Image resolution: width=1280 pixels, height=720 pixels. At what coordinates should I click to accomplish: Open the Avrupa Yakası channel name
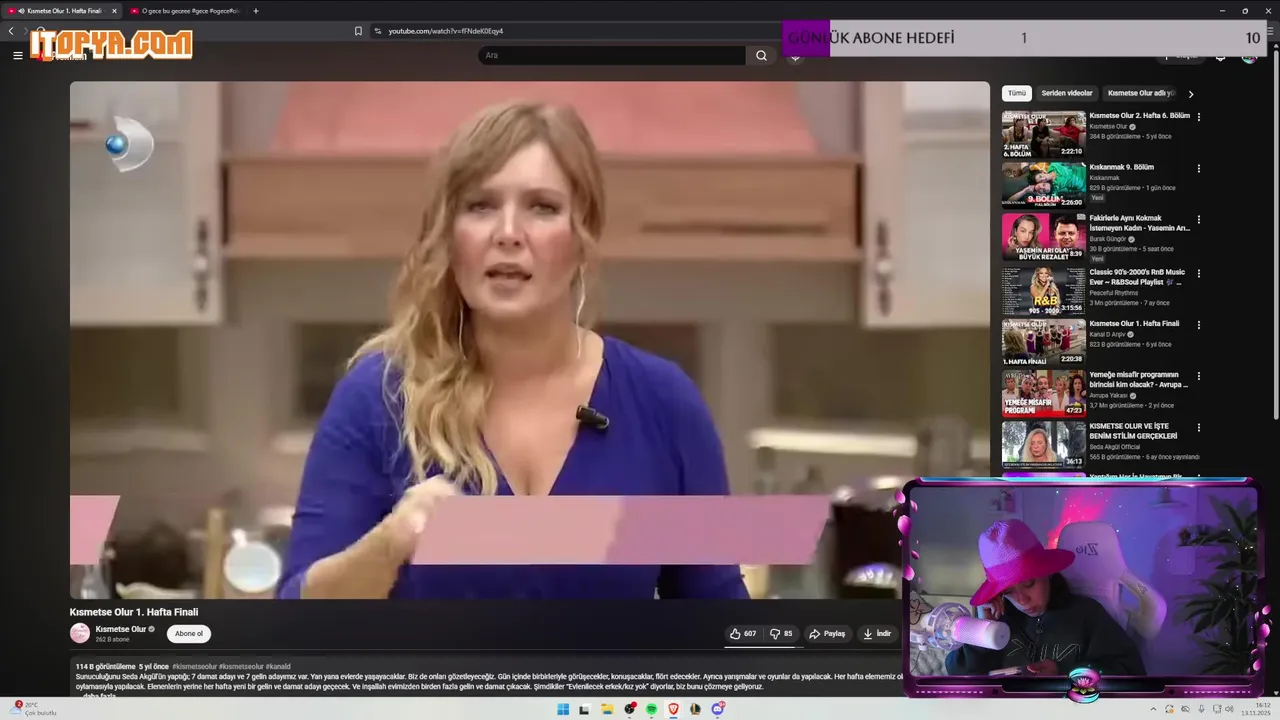[1109, 395]
